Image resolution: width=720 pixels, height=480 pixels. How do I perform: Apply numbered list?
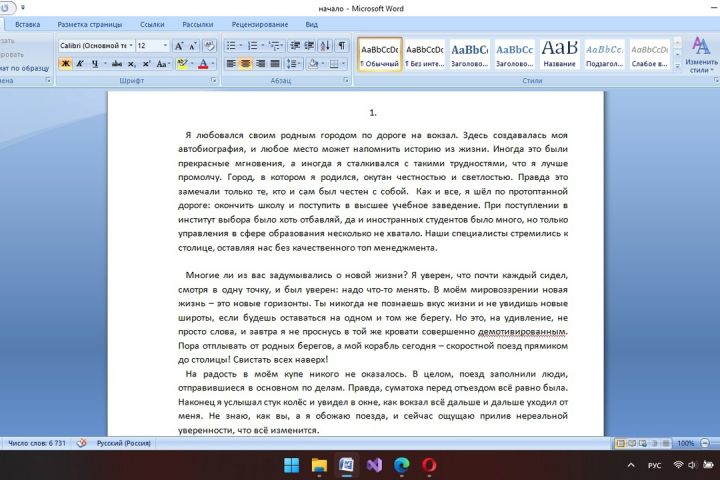point(253,46)
